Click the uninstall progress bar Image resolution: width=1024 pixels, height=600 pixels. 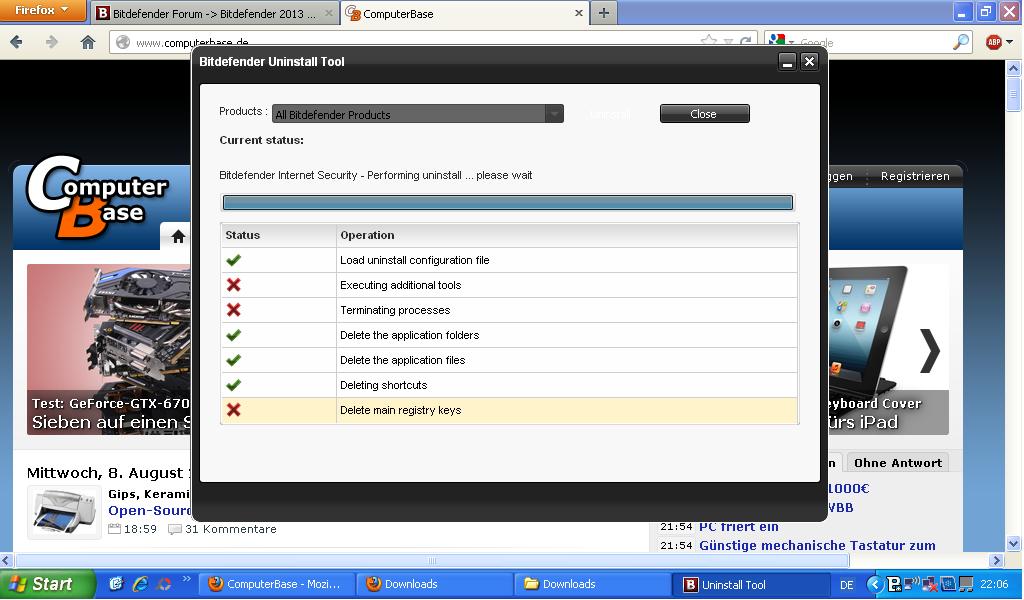[x=507, y=202]
